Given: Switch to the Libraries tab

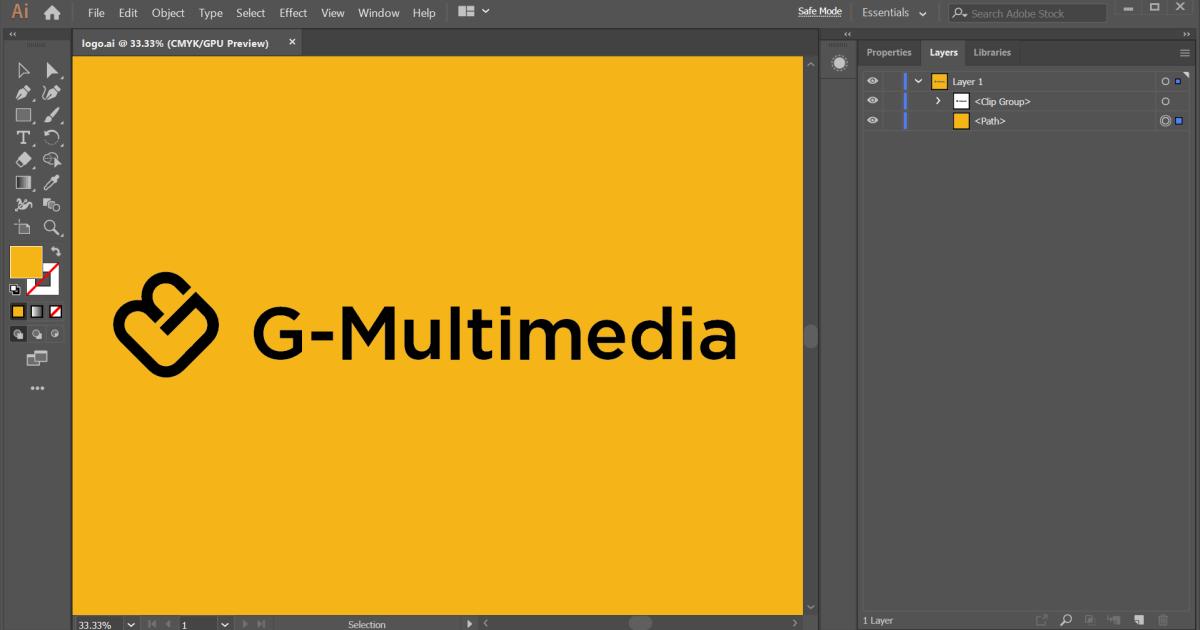Looking at the screenshot, I should click(x=992, y=52).
